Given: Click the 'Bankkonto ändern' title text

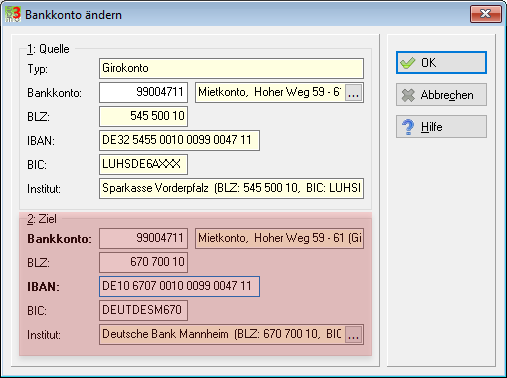Looking at the screenshot, I should pos(73,15).
